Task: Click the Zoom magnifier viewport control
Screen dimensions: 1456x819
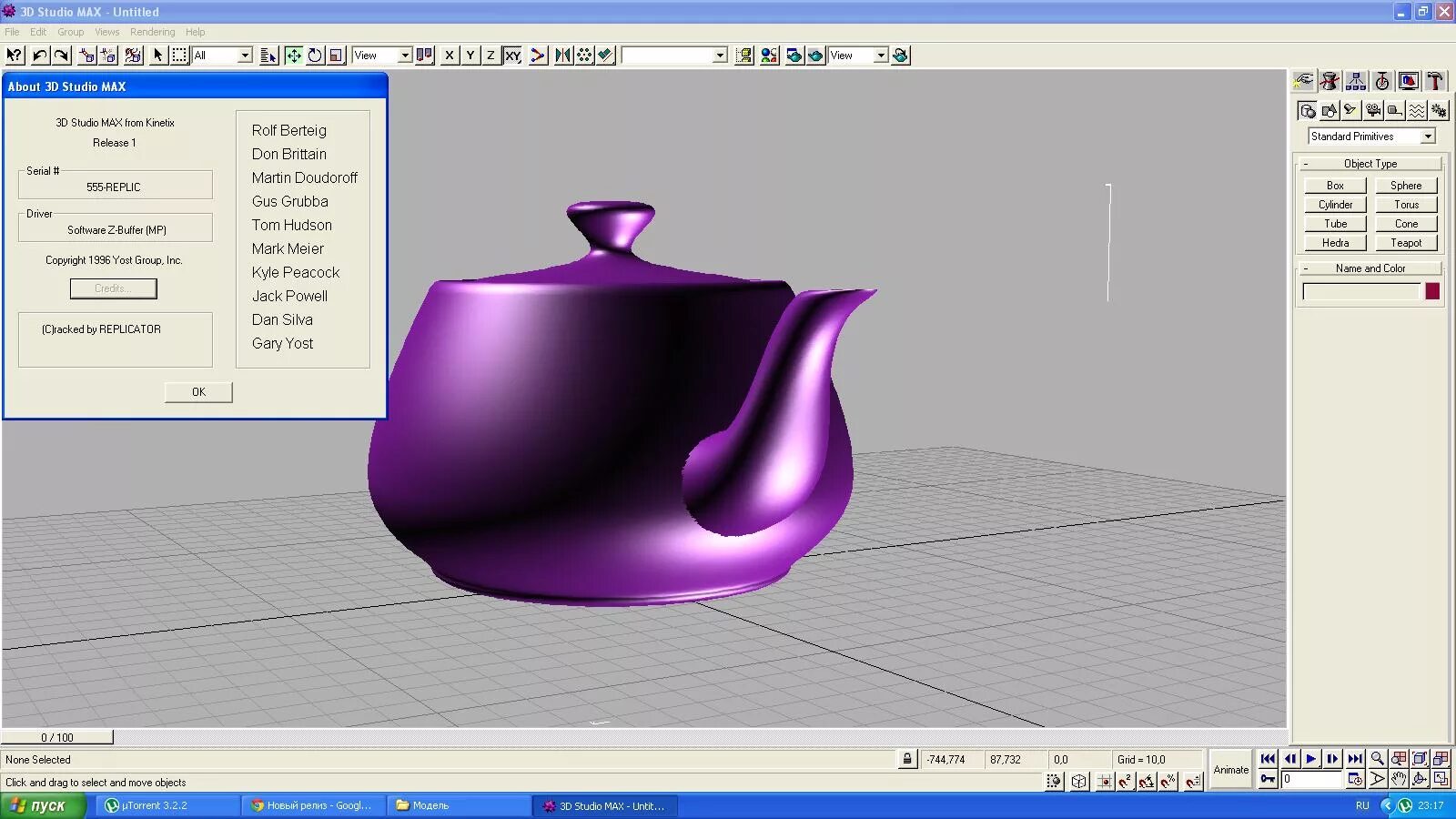Action: coord(1378,759)
